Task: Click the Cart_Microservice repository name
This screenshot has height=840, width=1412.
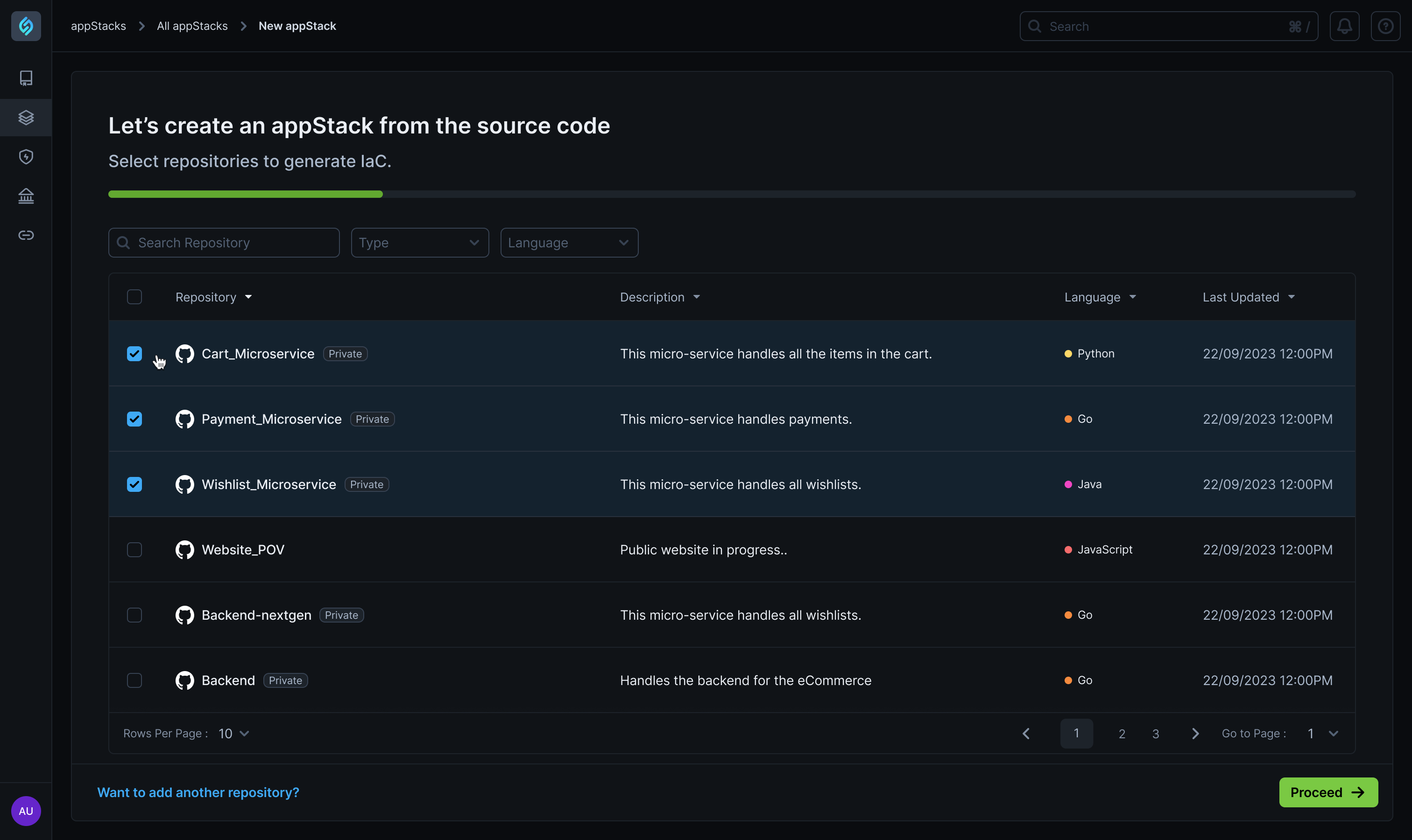Action: pos(258,354)
